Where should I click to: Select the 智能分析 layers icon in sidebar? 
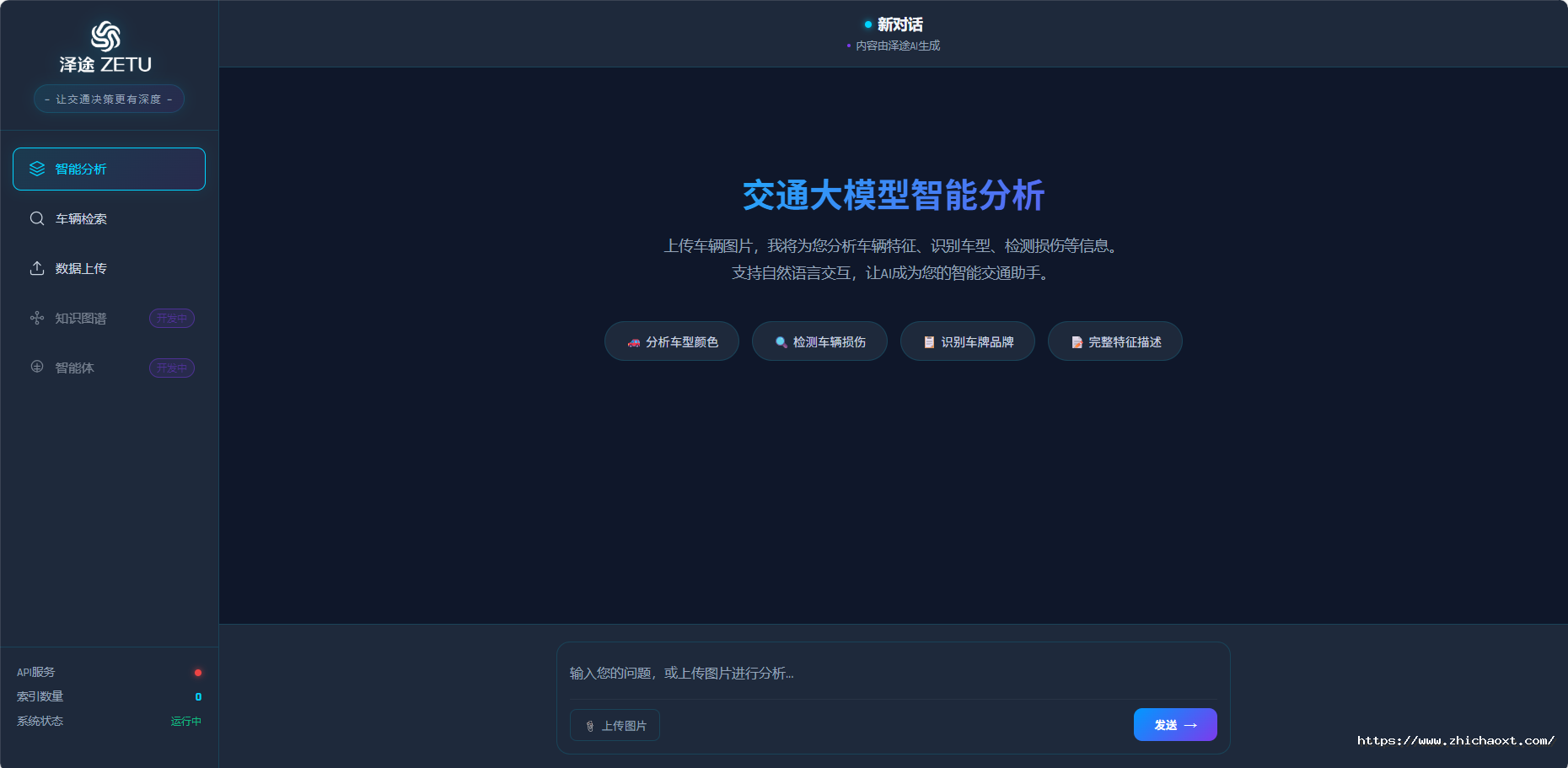tap(36, 169)
